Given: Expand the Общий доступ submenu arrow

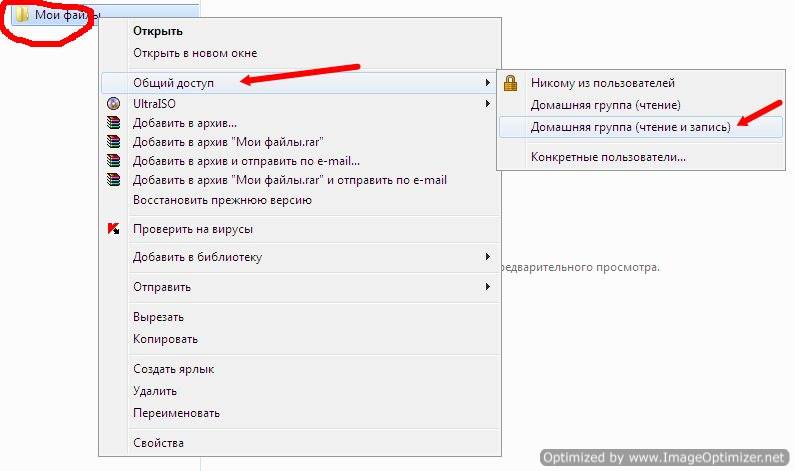Looking at the screenshot, I should tap(487, 82).
